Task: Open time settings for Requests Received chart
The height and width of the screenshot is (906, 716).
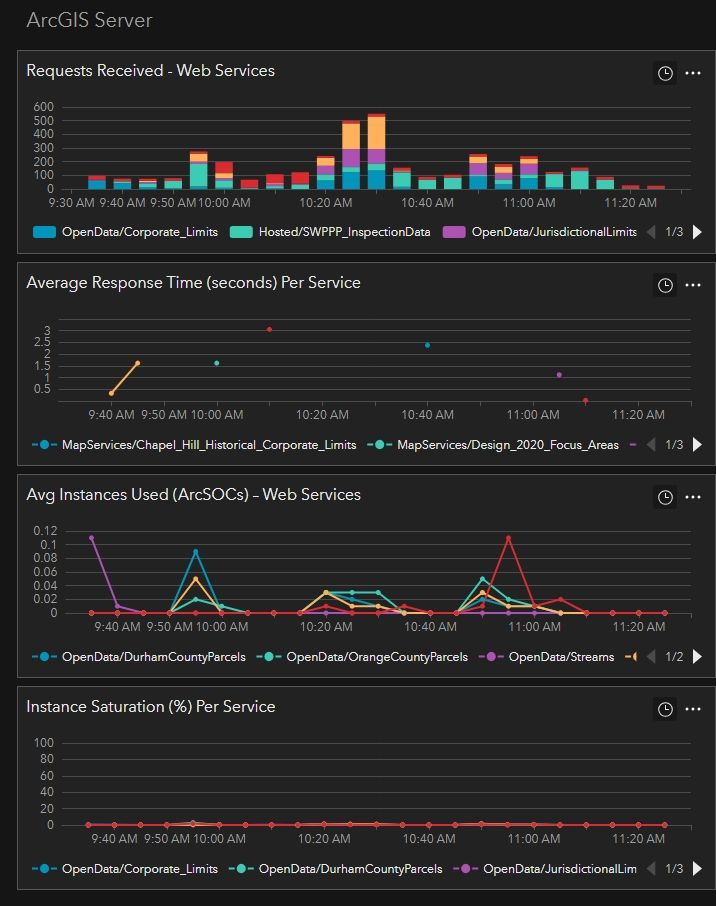Action: coord(665,73)
